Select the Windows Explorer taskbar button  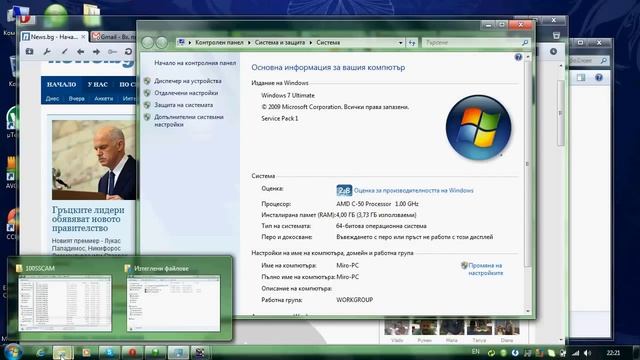63,353
